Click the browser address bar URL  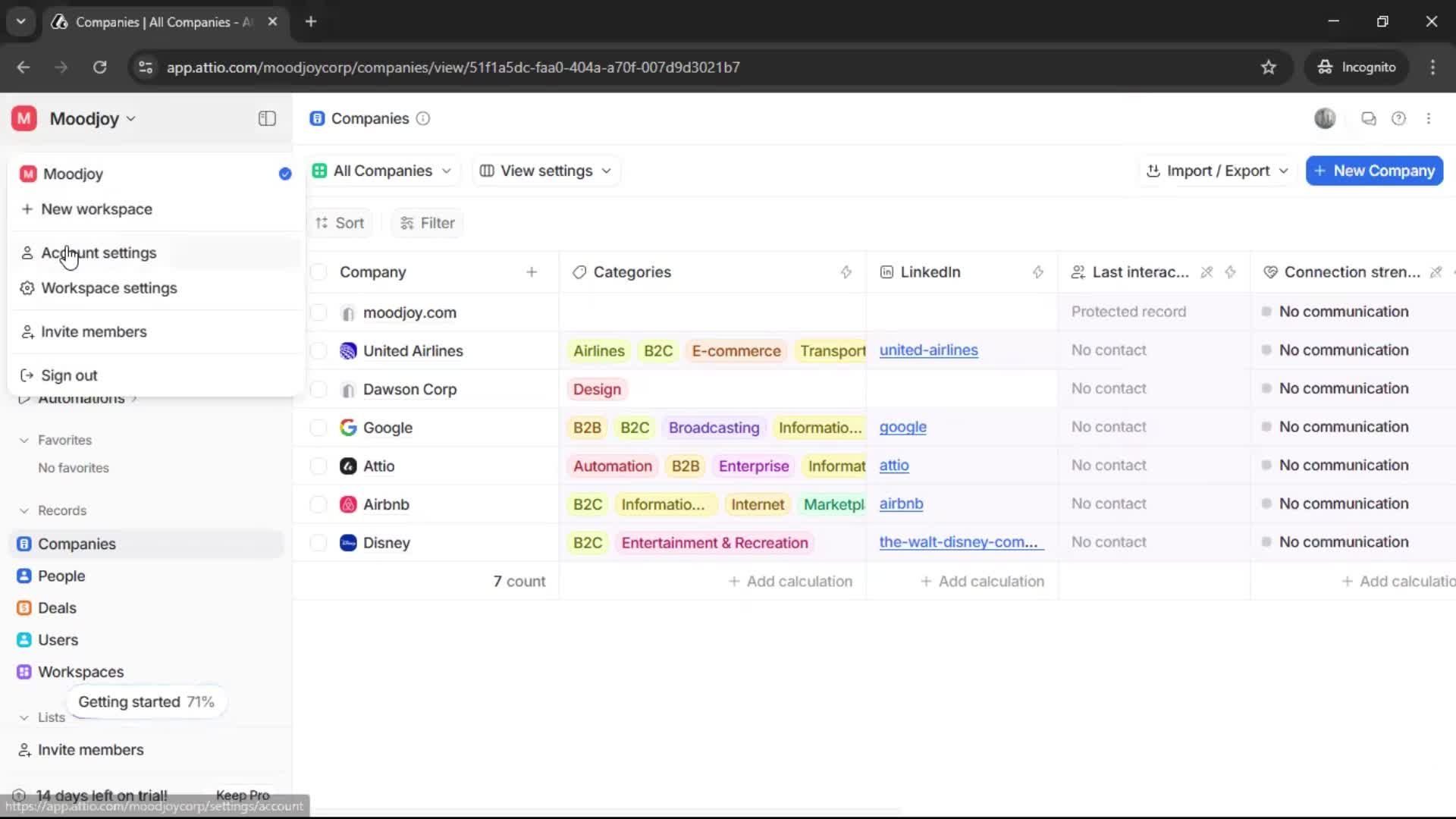coord(453,67)
